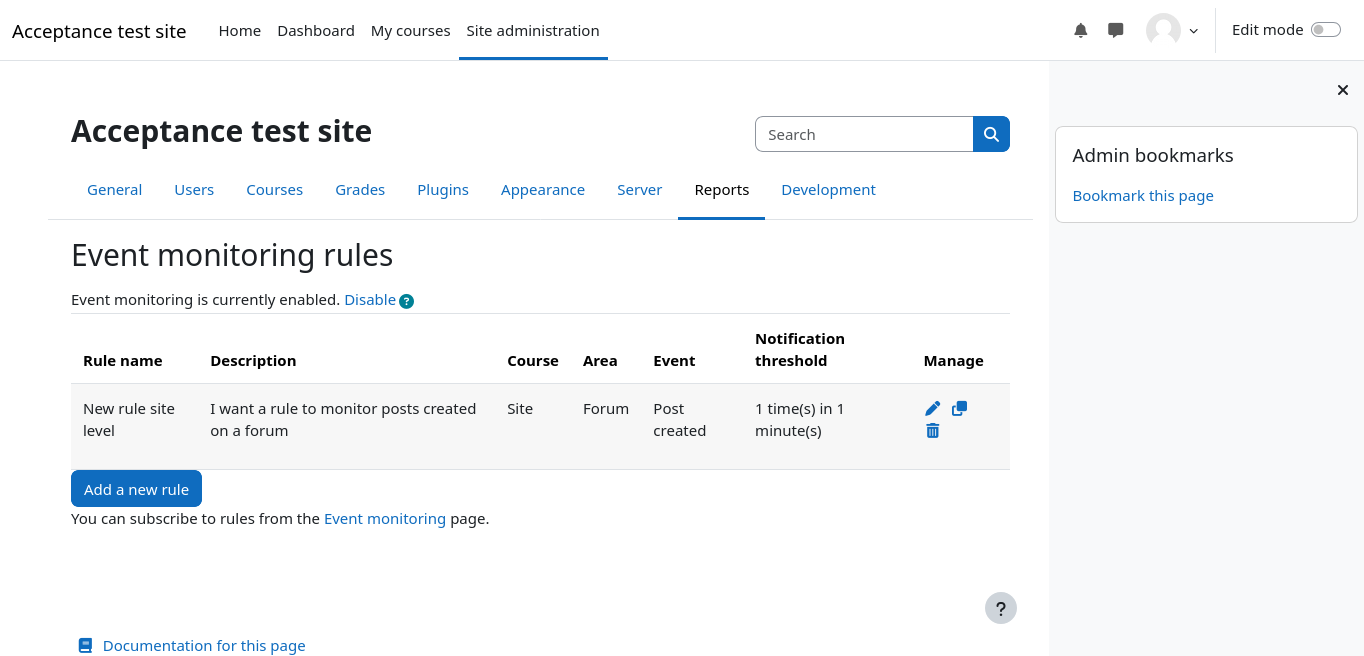
Task: Duplicate the rule with copy icon
Action: (959, 408)
